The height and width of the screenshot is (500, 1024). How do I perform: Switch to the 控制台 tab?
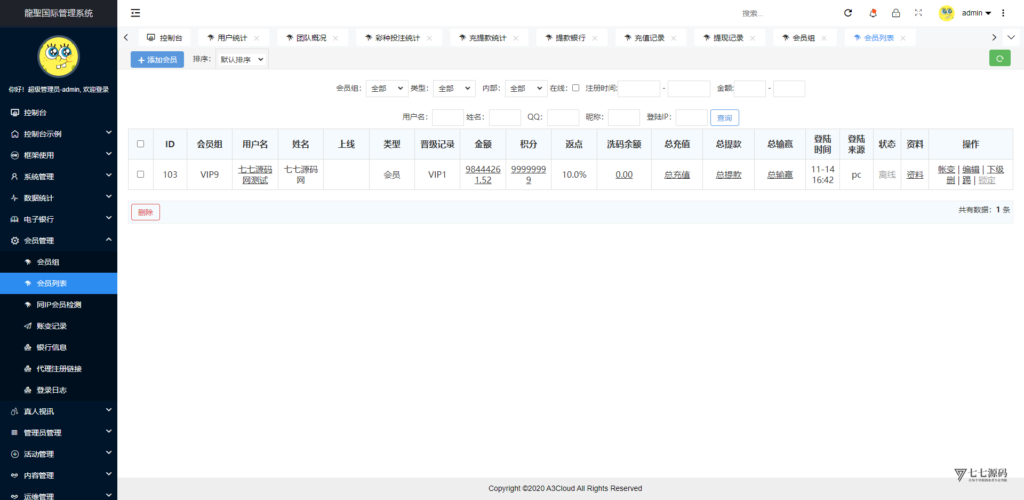click(165, 38)
